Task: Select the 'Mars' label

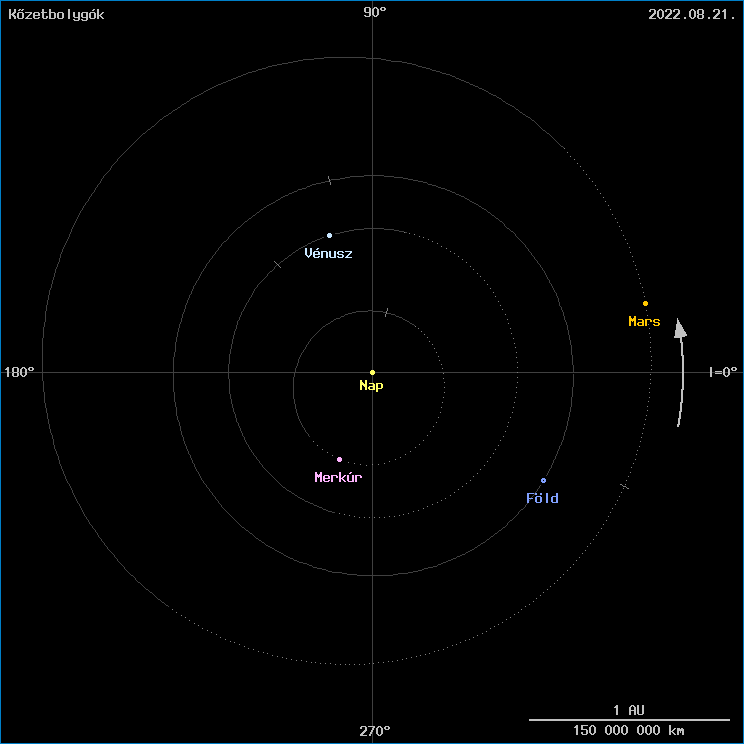Action: coord(644,322)
